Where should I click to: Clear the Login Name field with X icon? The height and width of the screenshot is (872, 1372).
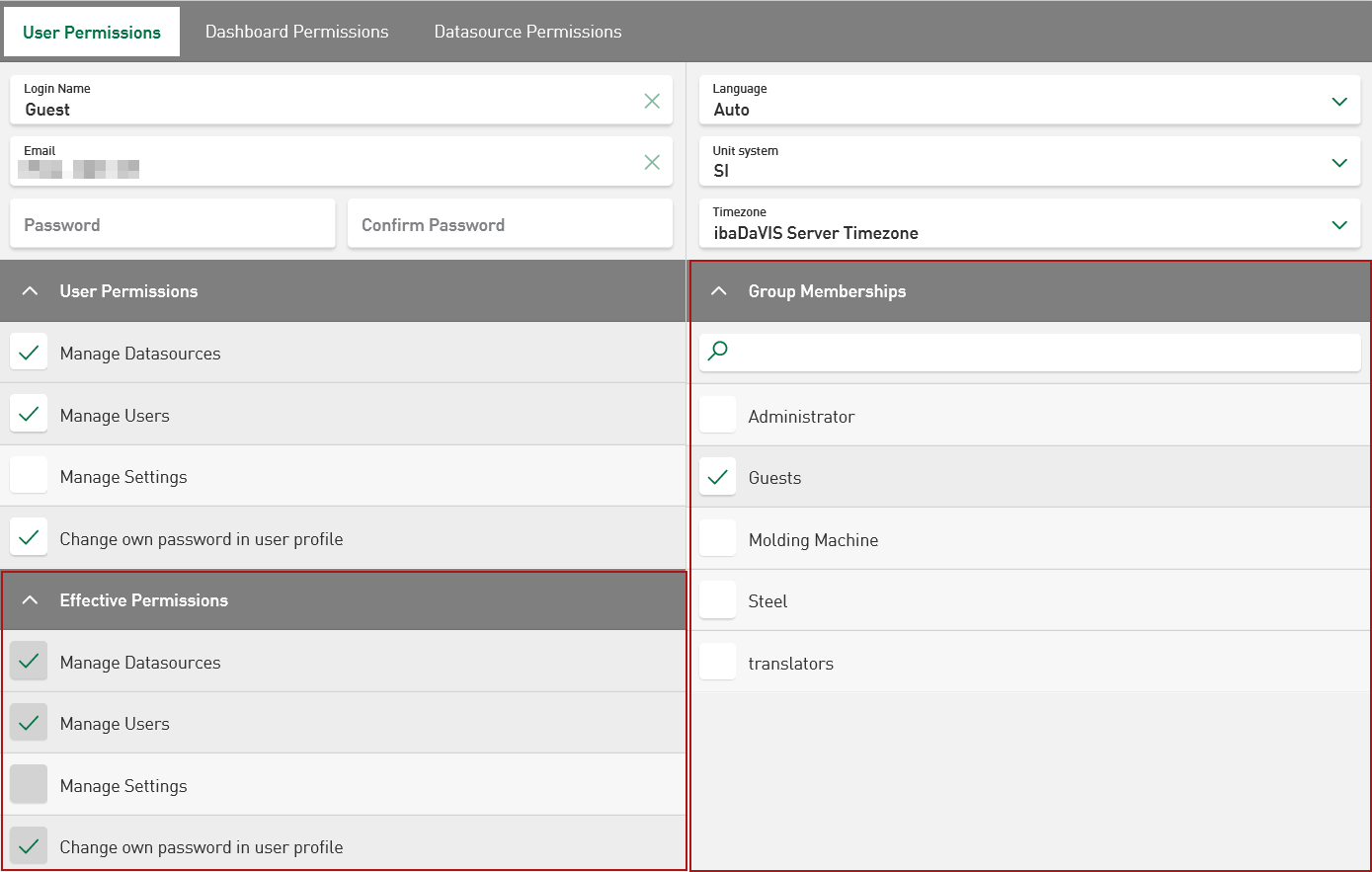coord(652,101)
